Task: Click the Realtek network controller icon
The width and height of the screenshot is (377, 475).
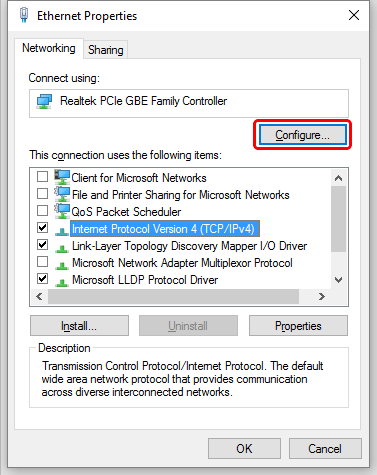Action: click(x=45, y=101)
